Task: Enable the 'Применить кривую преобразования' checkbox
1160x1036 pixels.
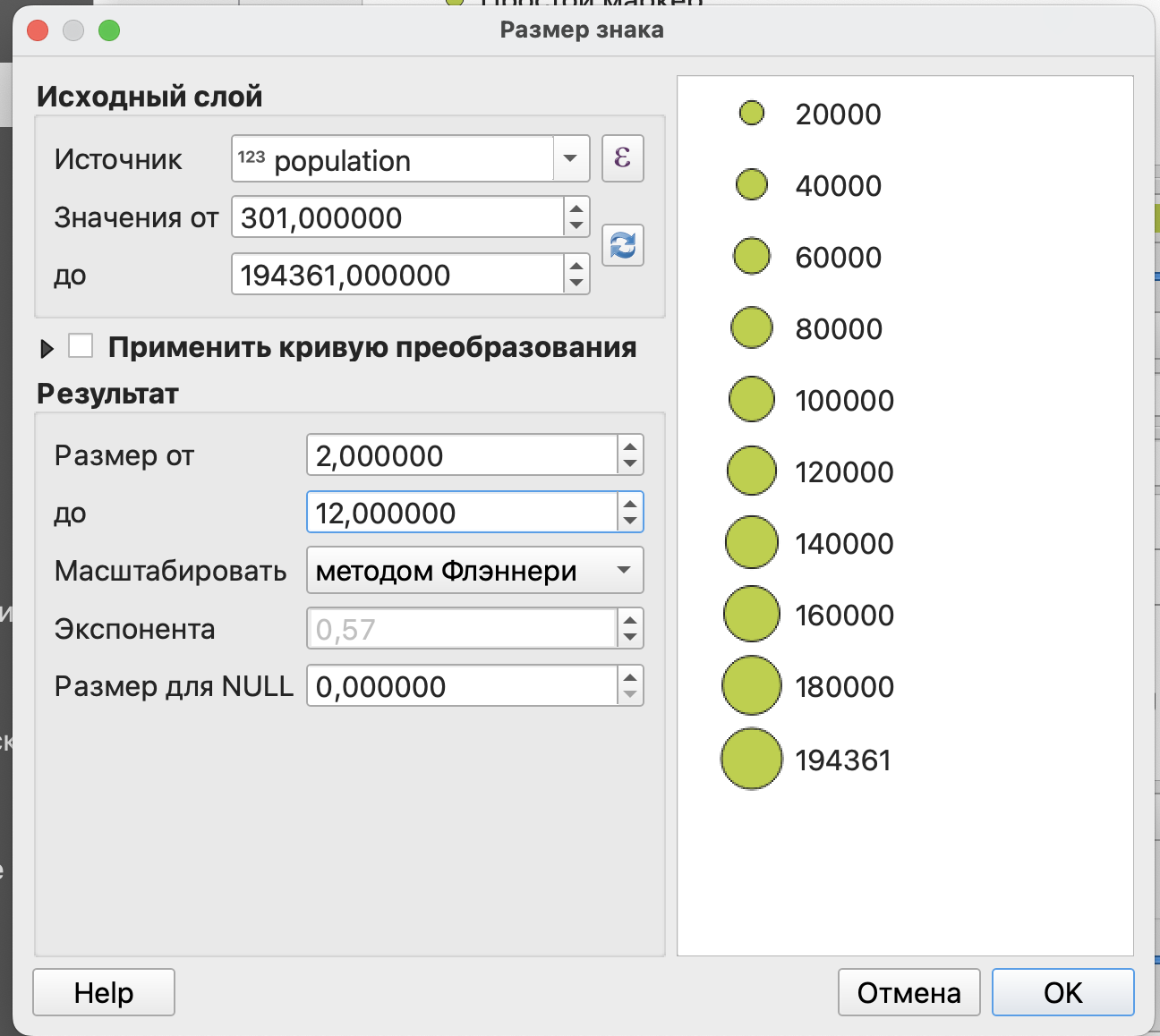Action: 81,346
